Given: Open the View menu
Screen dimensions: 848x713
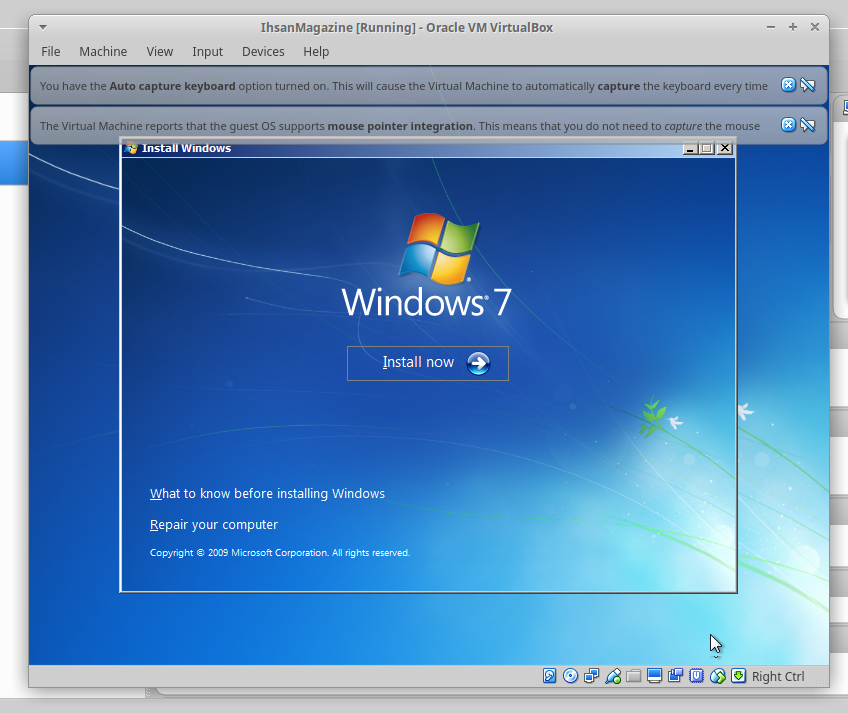Looking at the screenshot, I should pos(160,51).
